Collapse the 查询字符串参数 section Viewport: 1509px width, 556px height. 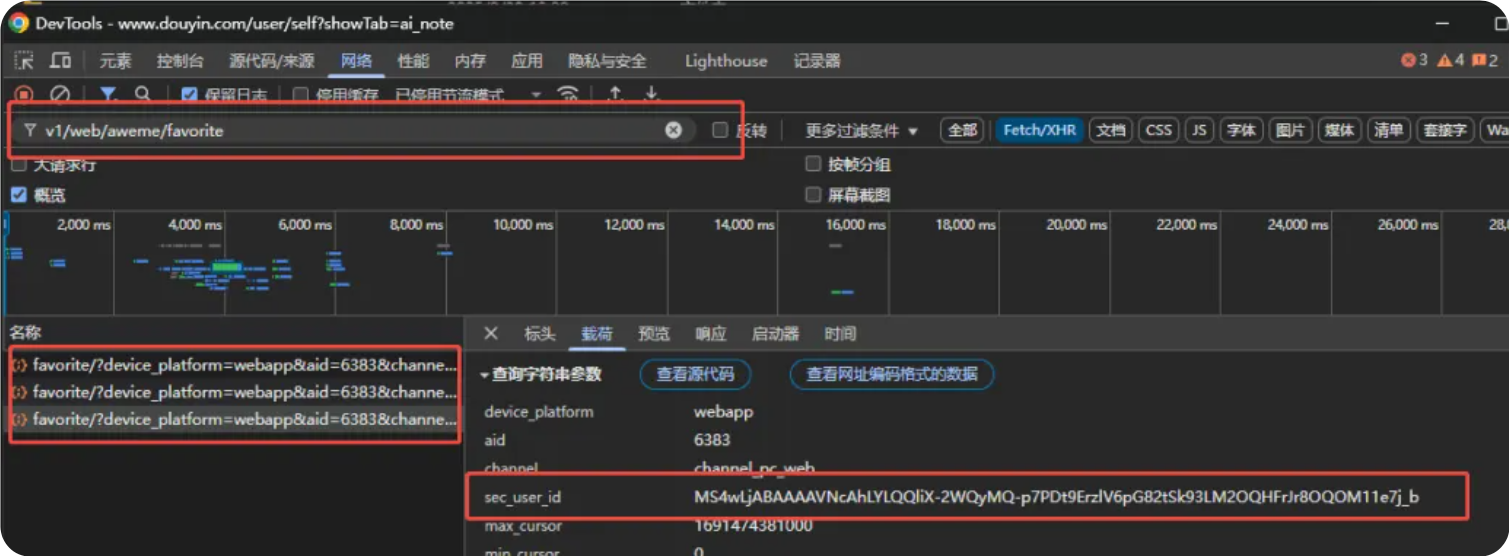(485, 375)
